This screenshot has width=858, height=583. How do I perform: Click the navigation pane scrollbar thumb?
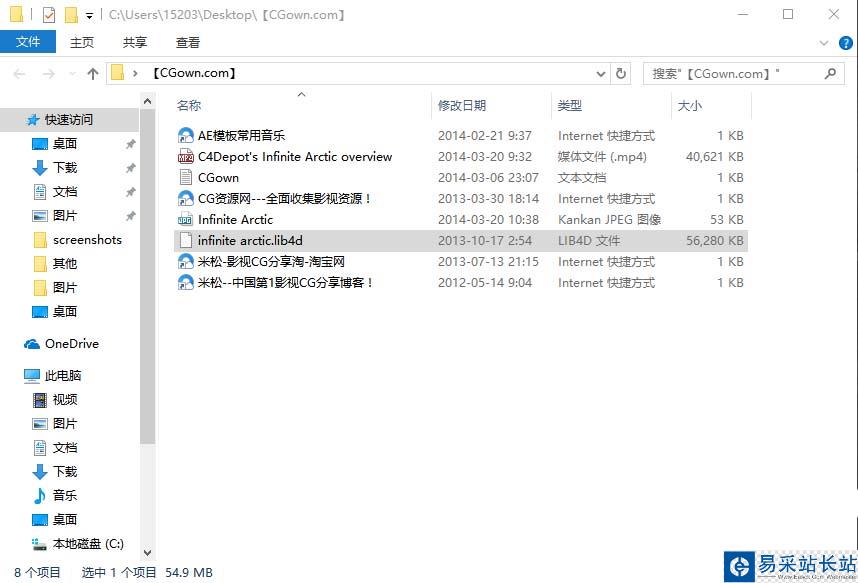[147, 276]
